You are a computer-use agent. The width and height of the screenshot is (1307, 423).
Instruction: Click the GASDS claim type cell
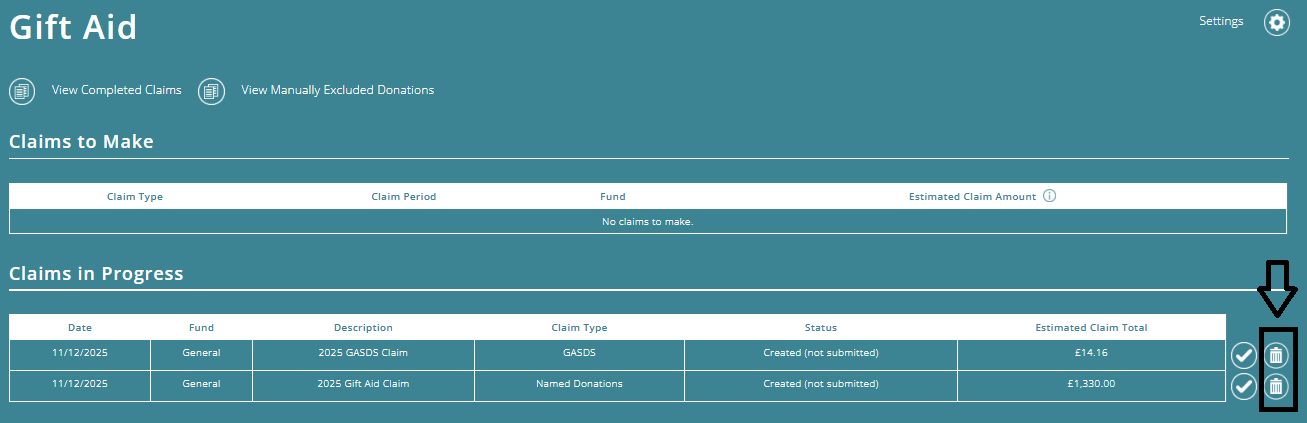coord(579,353)
